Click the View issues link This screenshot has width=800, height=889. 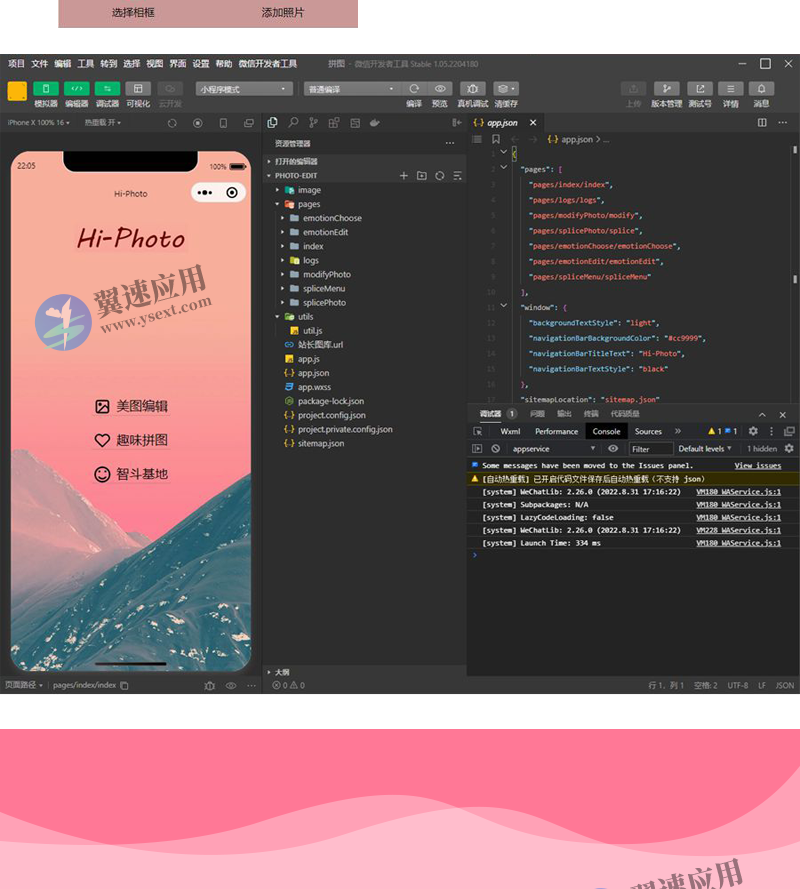(x=757, y=465)
